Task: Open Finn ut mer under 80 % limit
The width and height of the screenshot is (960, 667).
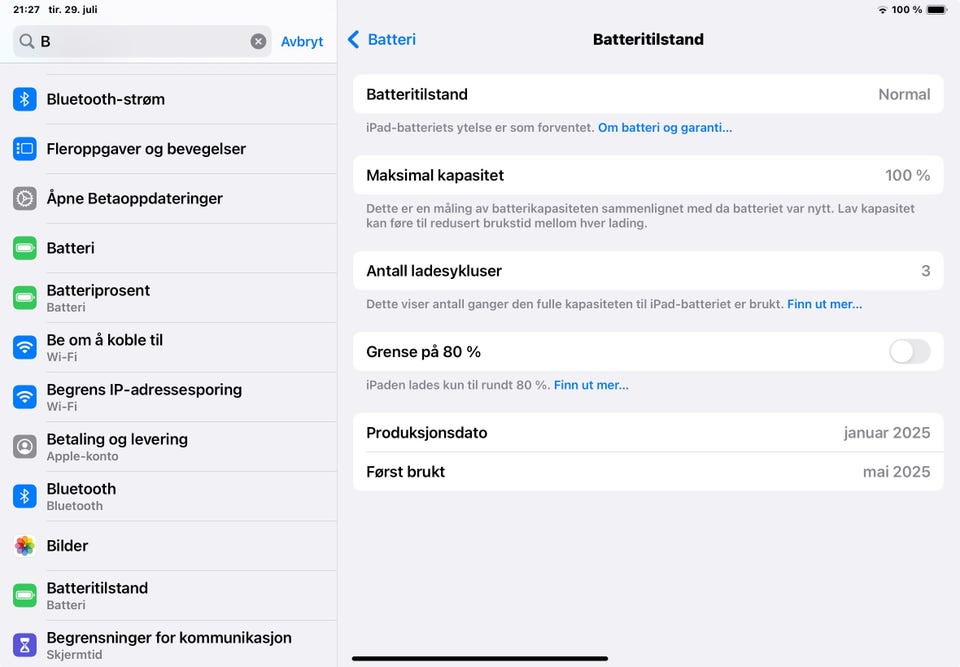Action: coord(591,385)
